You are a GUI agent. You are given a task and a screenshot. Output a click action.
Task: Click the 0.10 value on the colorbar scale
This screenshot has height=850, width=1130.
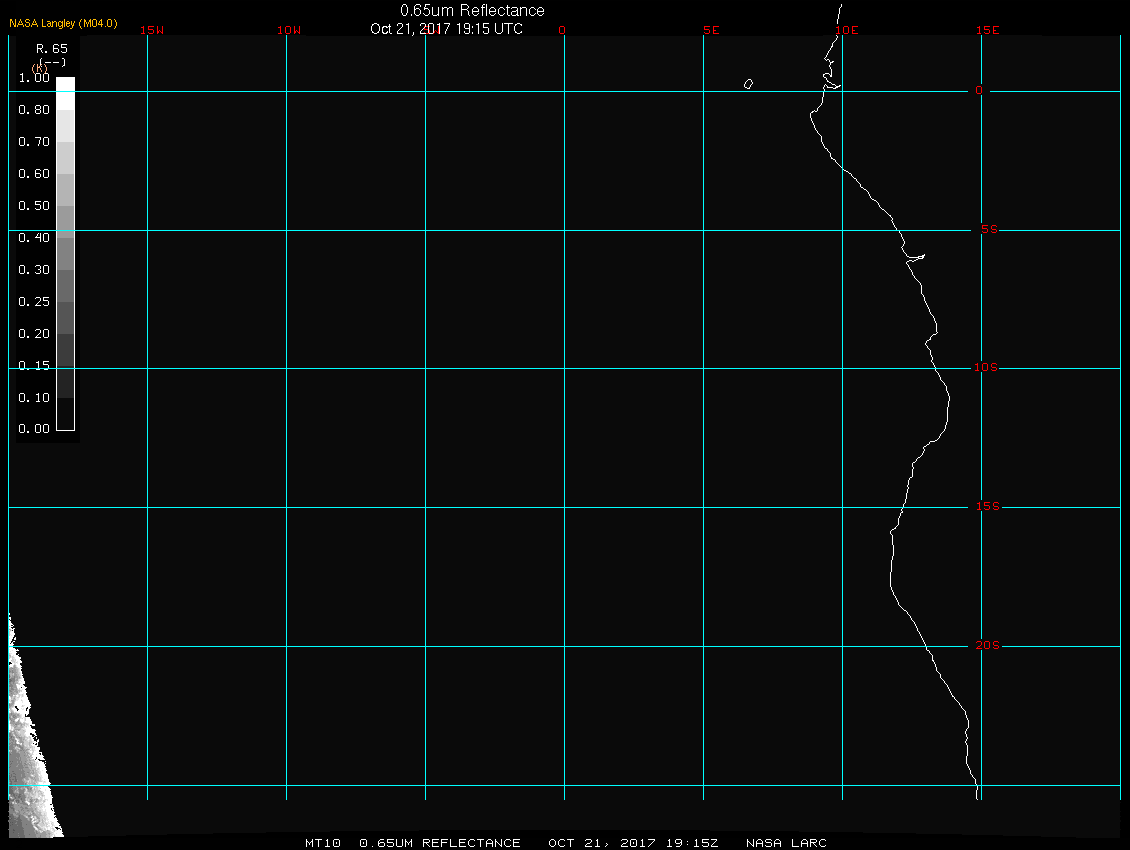coord(34,397)
